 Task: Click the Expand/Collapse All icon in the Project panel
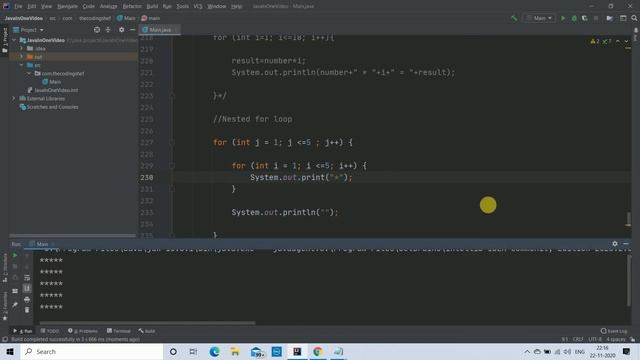tap(108, 30)
